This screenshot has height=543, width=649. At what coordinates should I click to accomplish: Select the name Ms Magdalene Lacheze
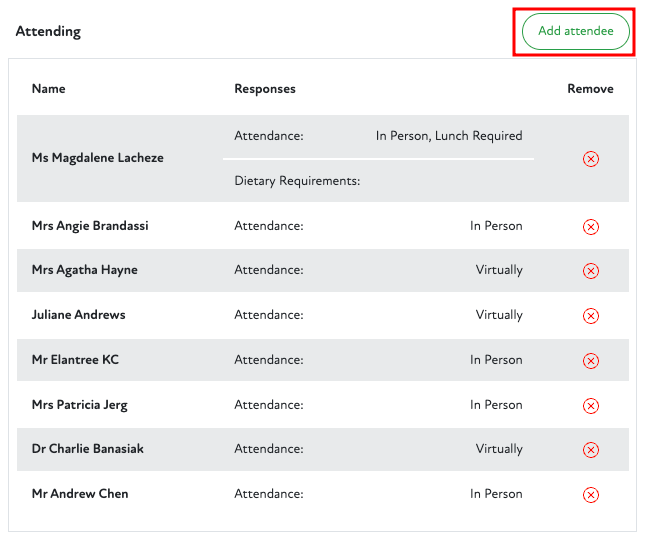tap(97, 158)
